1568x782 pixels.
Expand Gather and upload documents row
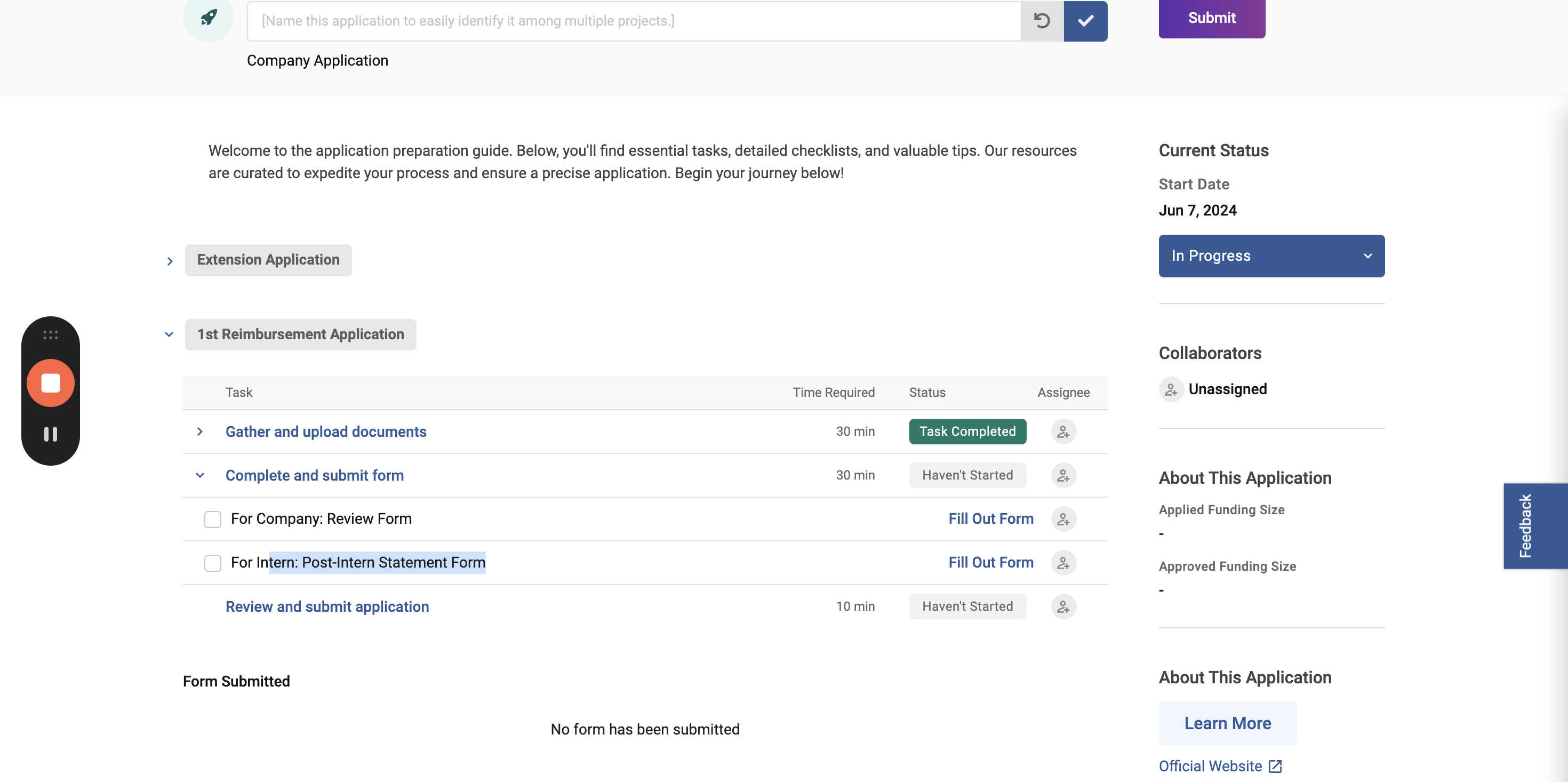tap(199, 432)
